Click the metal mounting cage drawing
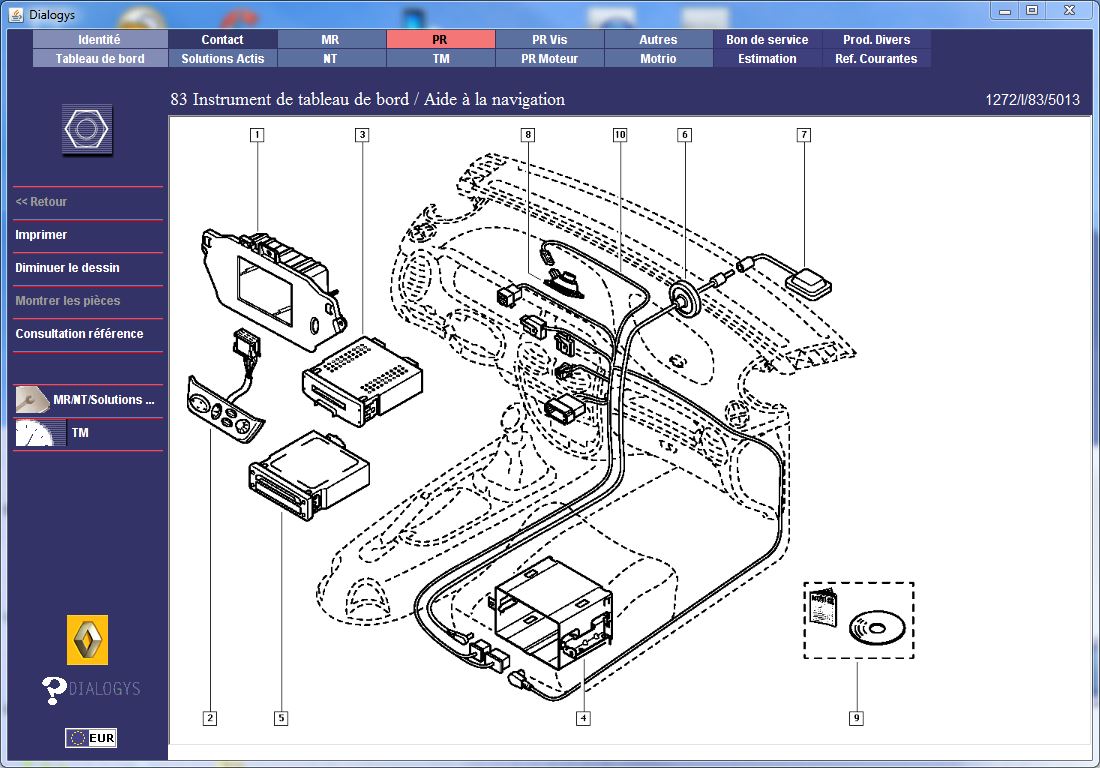1100x768 pixels. 553,612
